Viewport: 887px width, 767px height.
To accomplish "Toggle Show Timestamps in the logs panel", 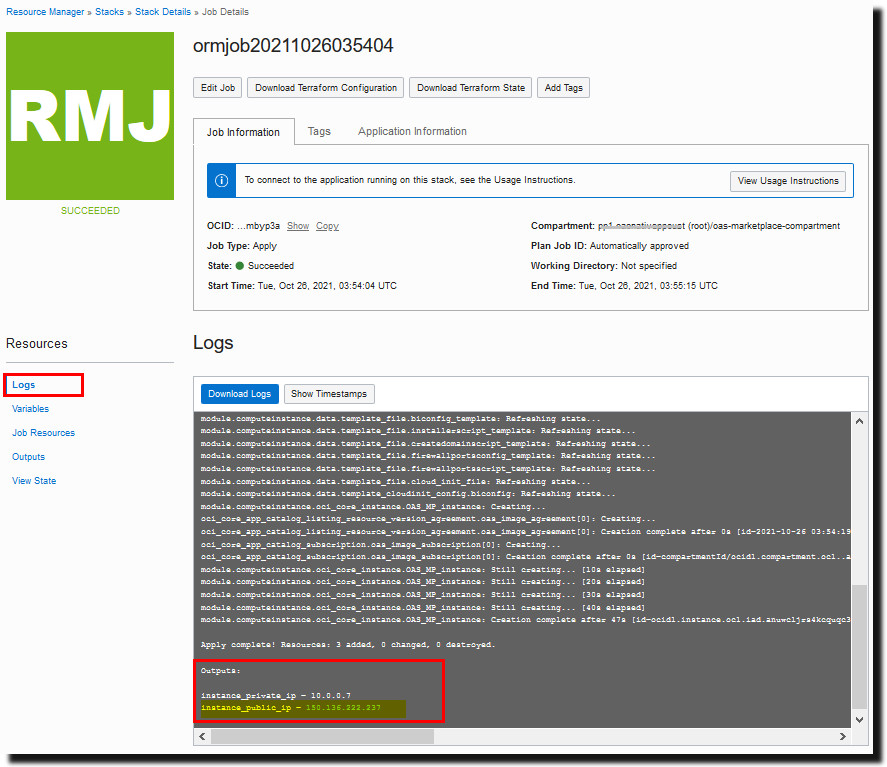I will pyautogui.click(x=329, y=393).
